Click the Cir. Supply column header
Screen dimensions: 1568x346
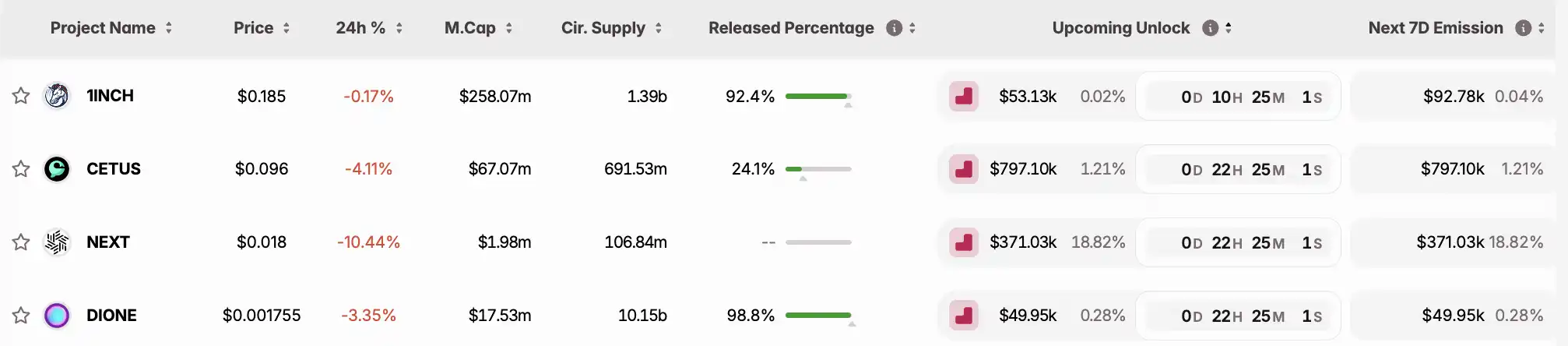603,28
